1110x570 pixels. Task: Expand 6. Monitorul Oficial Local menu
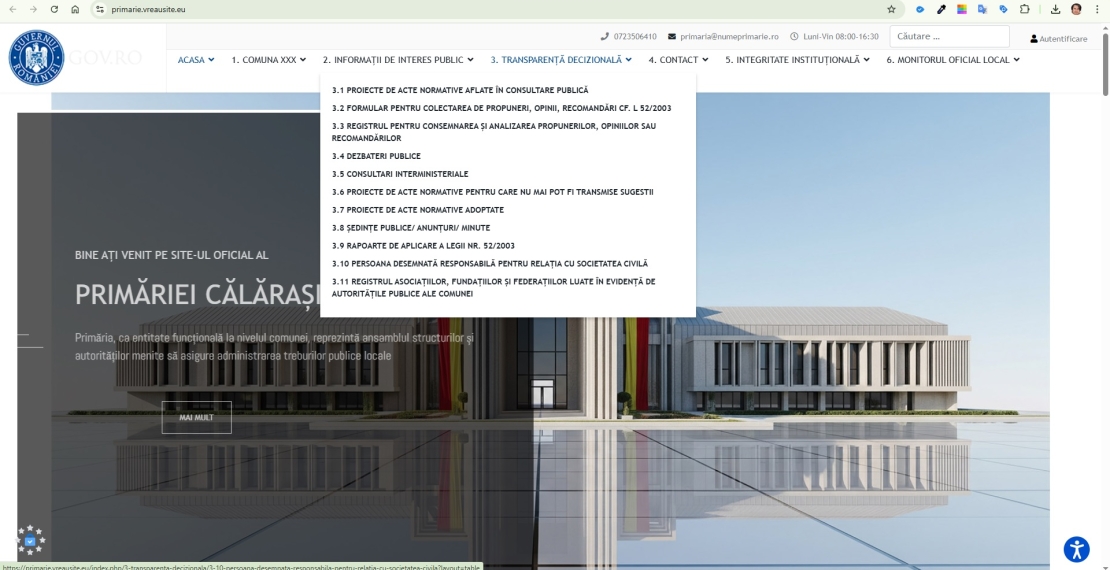(952, 60)
